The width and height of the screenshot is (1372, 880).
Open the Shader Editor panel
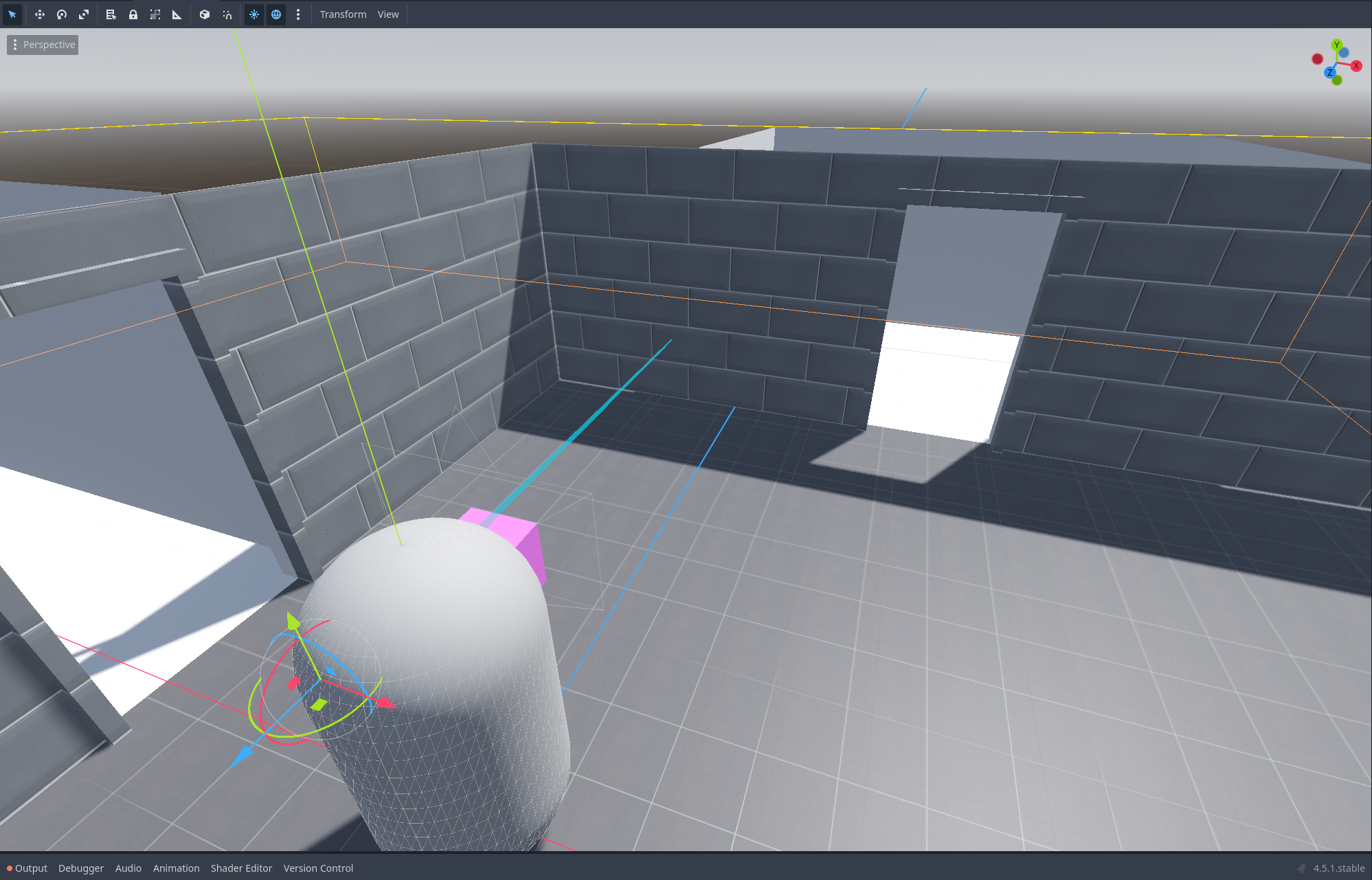tap(241, 868)
